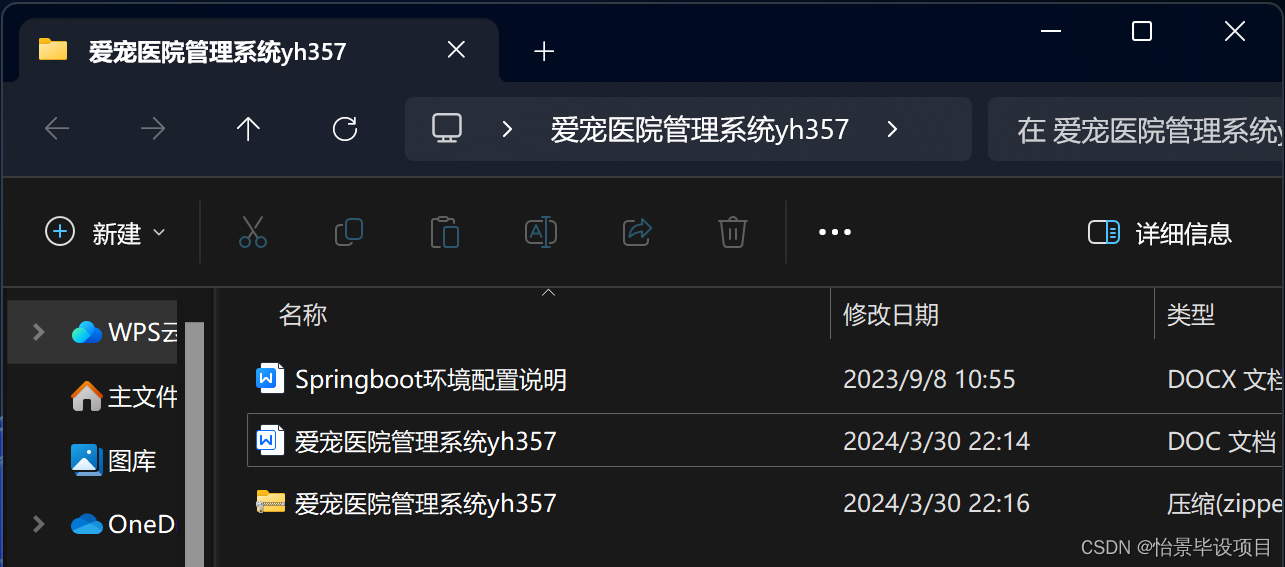Expand the OneDrive tree node
The height and width of the screenshot is (567, 1285).
[x=38, y=524]
